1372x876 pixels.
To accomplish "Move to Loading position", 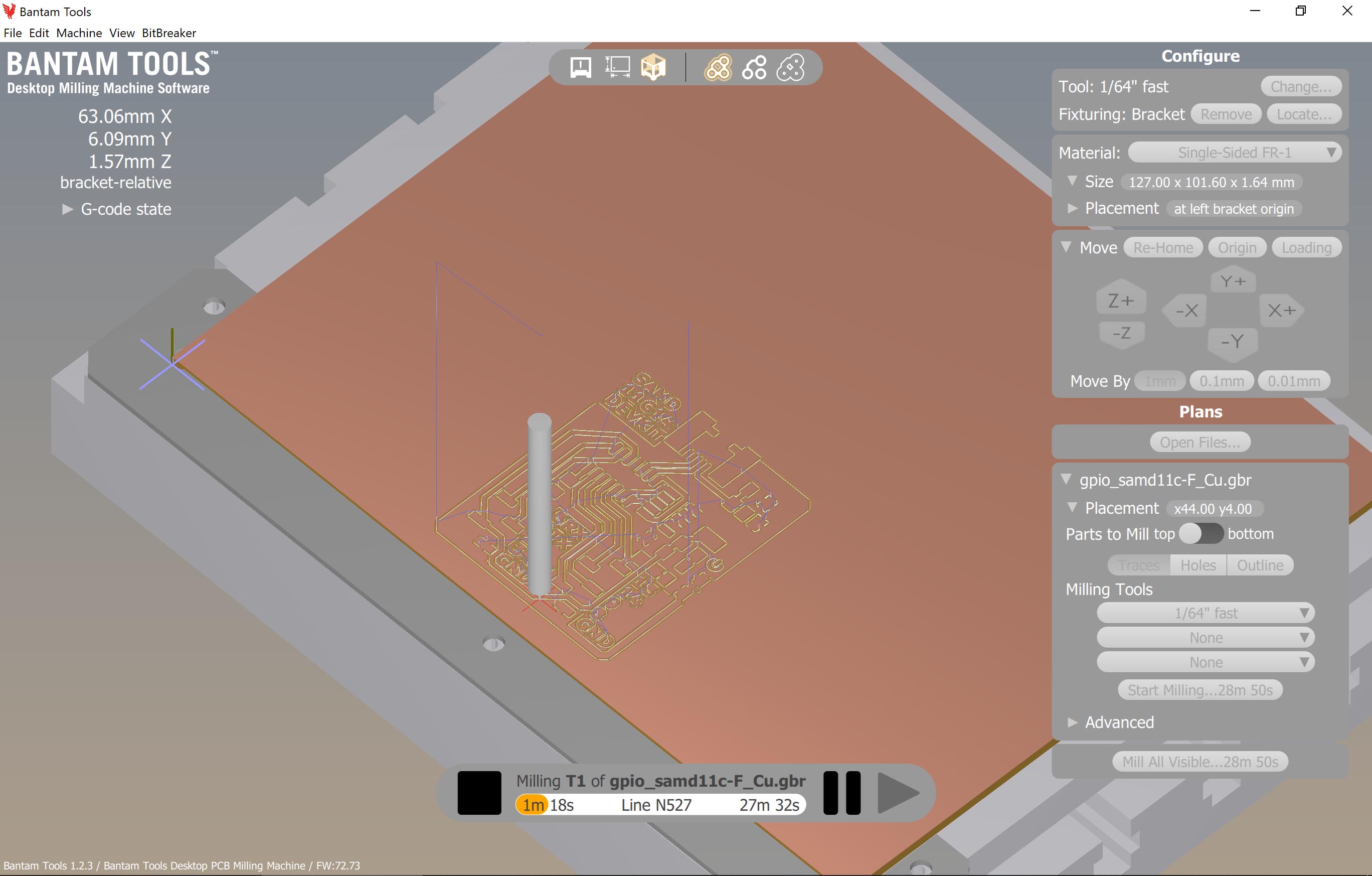I will (1306, 247).
